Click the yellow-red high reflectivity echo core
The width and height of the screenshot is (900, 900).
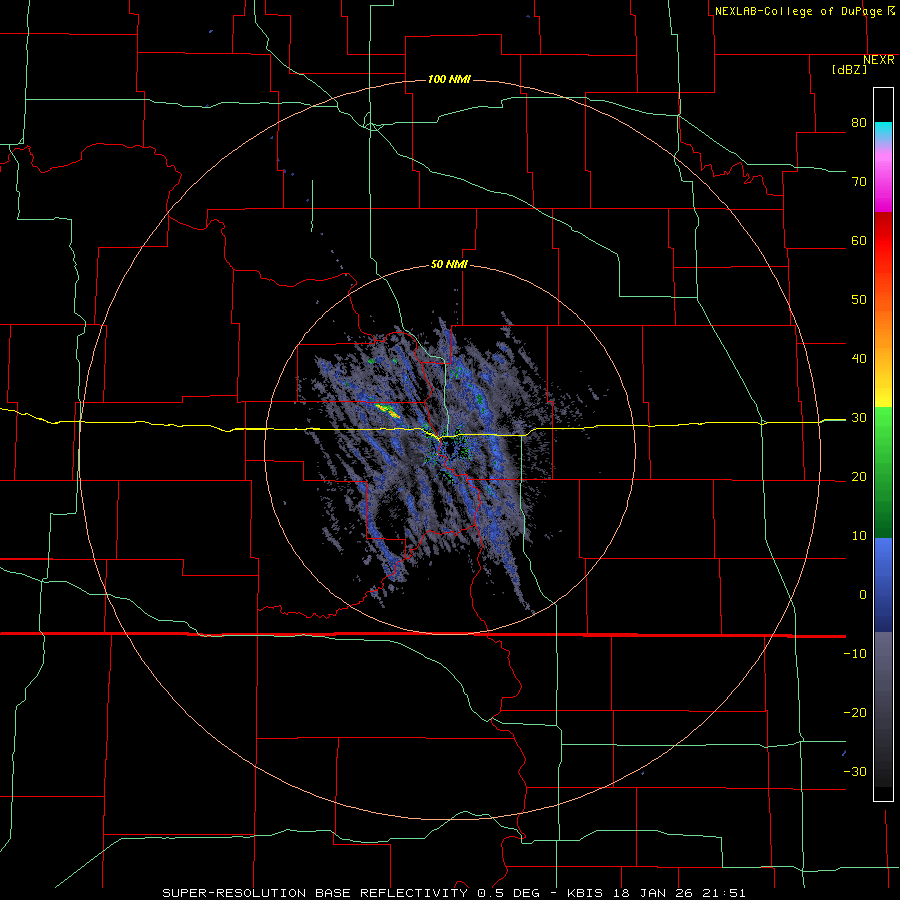(x=387, y=410)
